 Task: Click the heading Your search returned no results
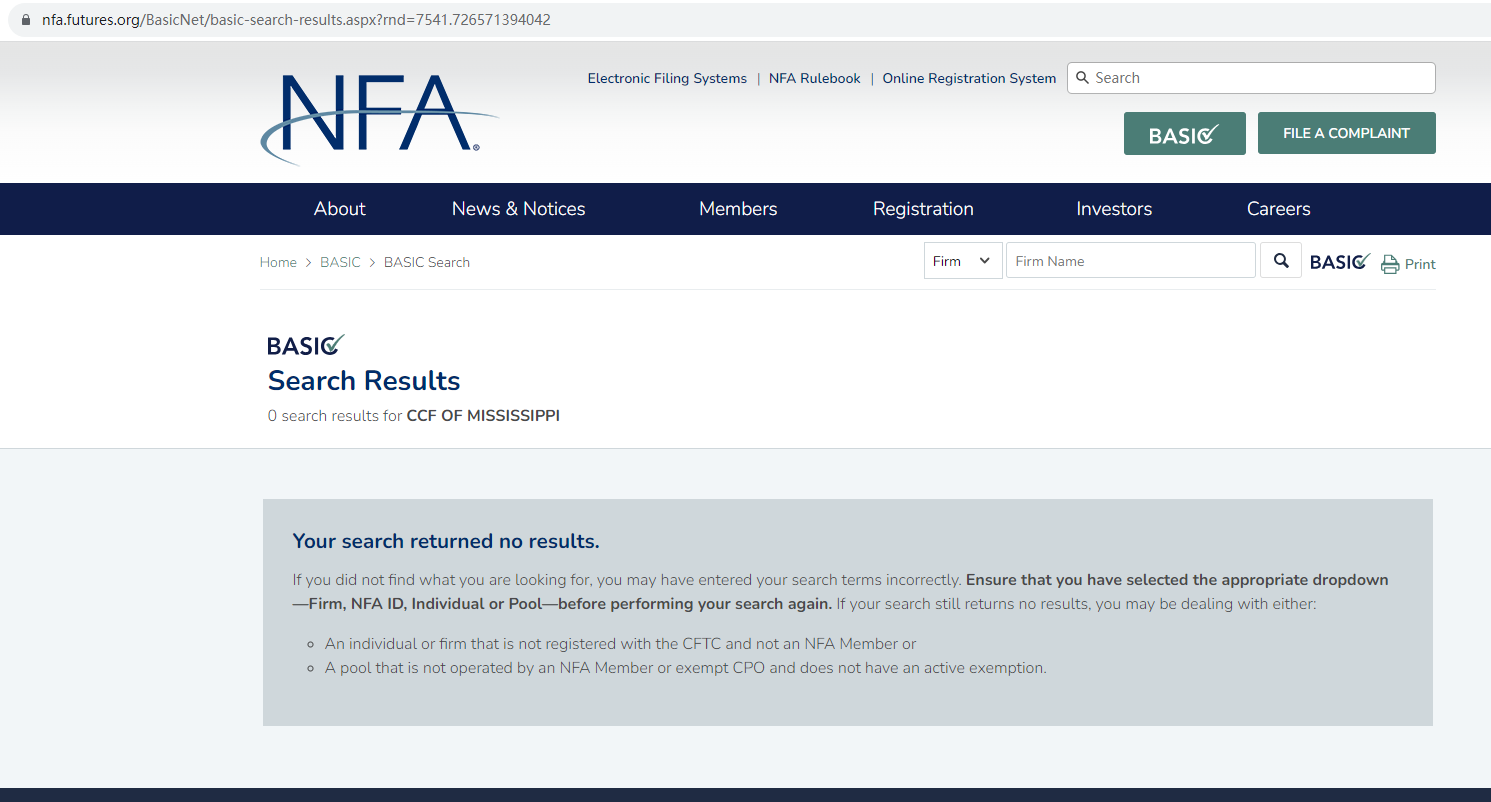tap(446, 542)
